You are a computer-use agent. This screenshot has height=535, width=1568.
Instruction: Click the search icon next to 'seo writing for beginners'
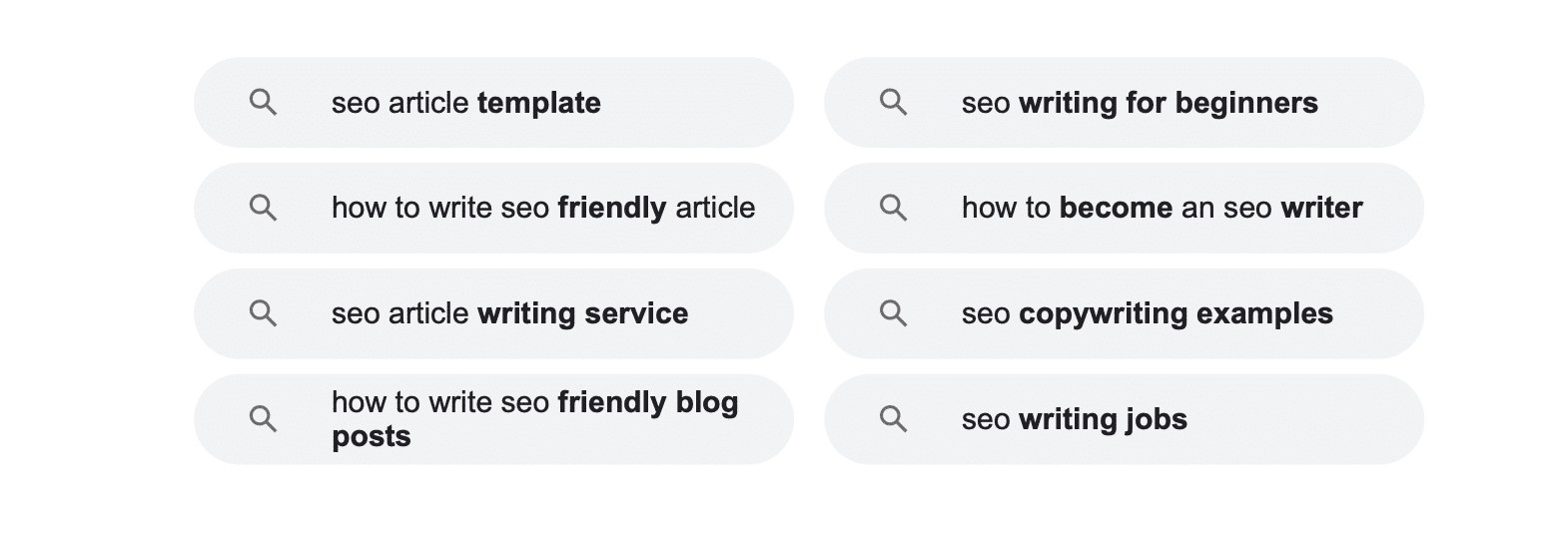tap(893, 103)
